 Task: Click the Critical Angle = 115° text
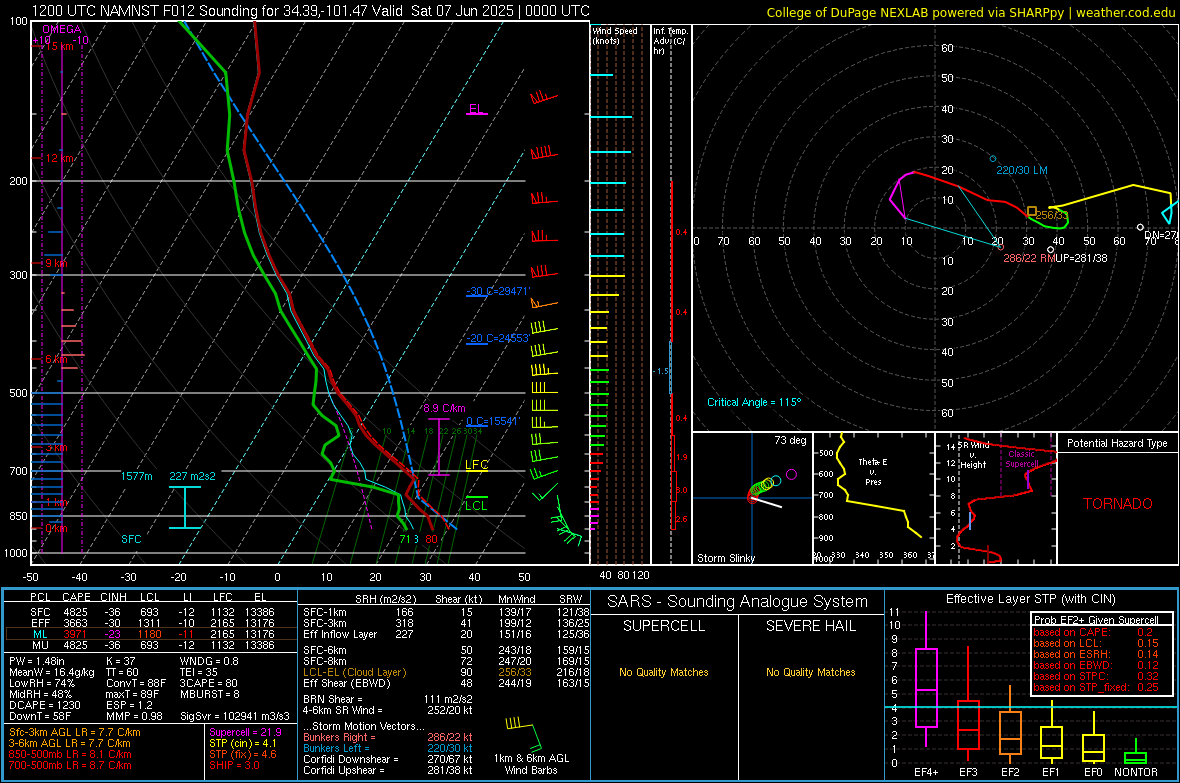coord(754,402)
